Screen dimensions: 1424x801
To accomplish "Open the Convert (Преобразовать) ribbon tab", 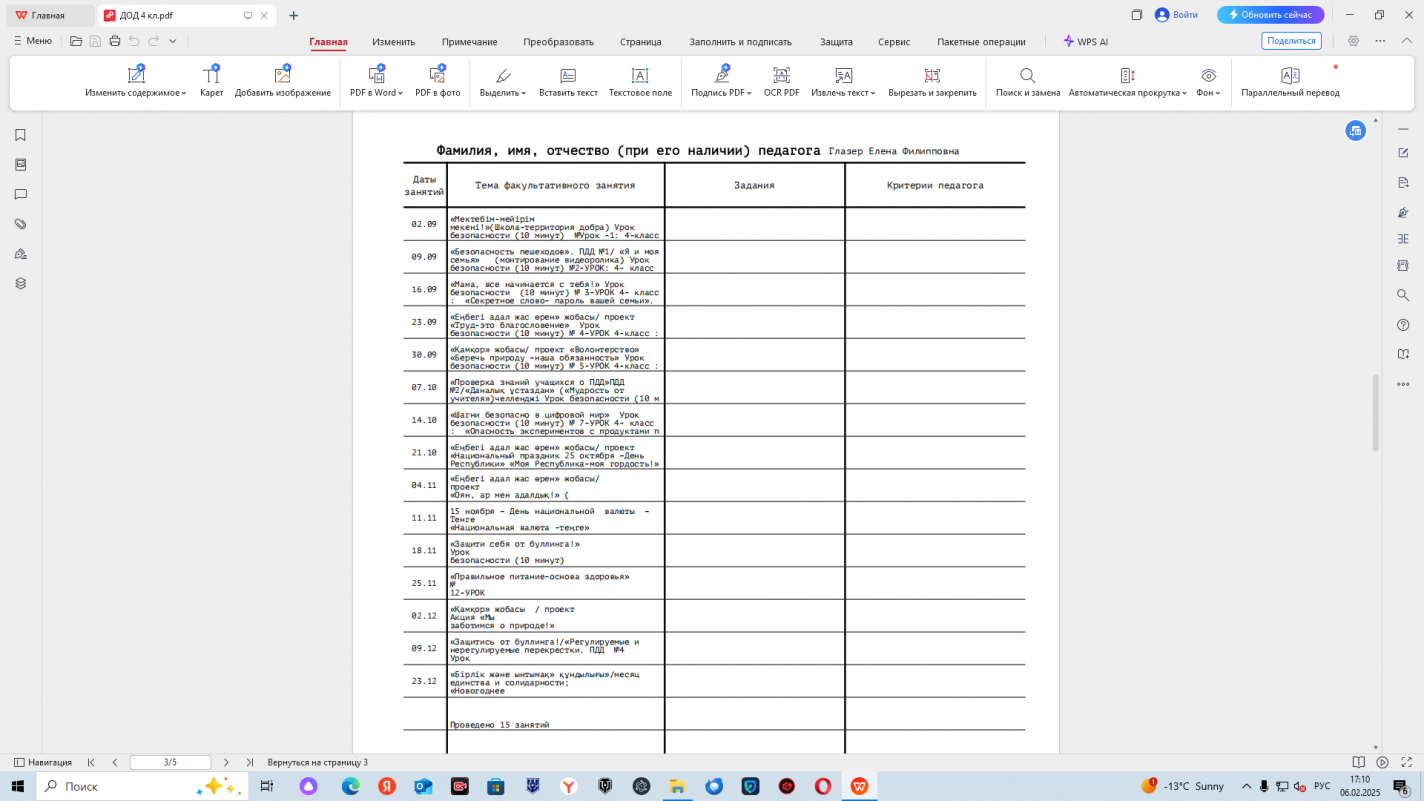I will (x=558, y=42).
